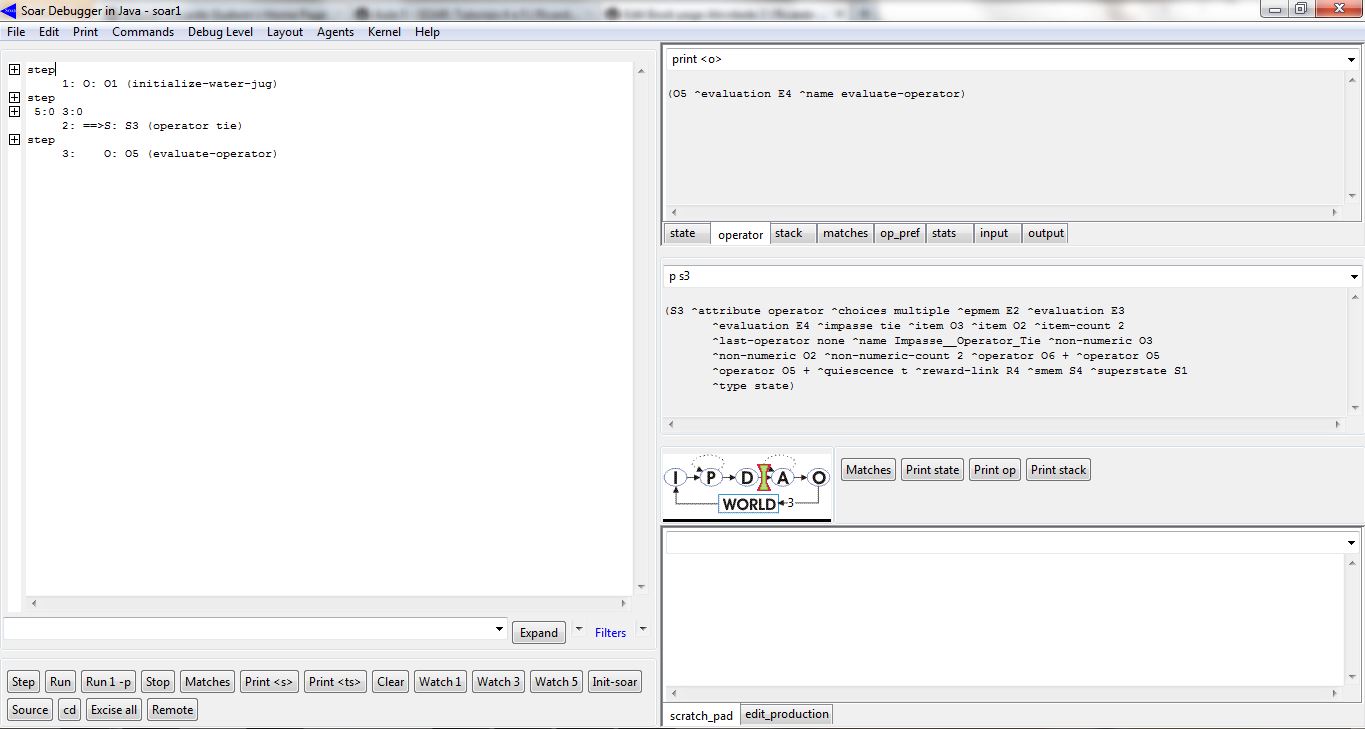Open the p s3 command history dropdown
The image size is (1365, 729).
(x=1352, y=277)
